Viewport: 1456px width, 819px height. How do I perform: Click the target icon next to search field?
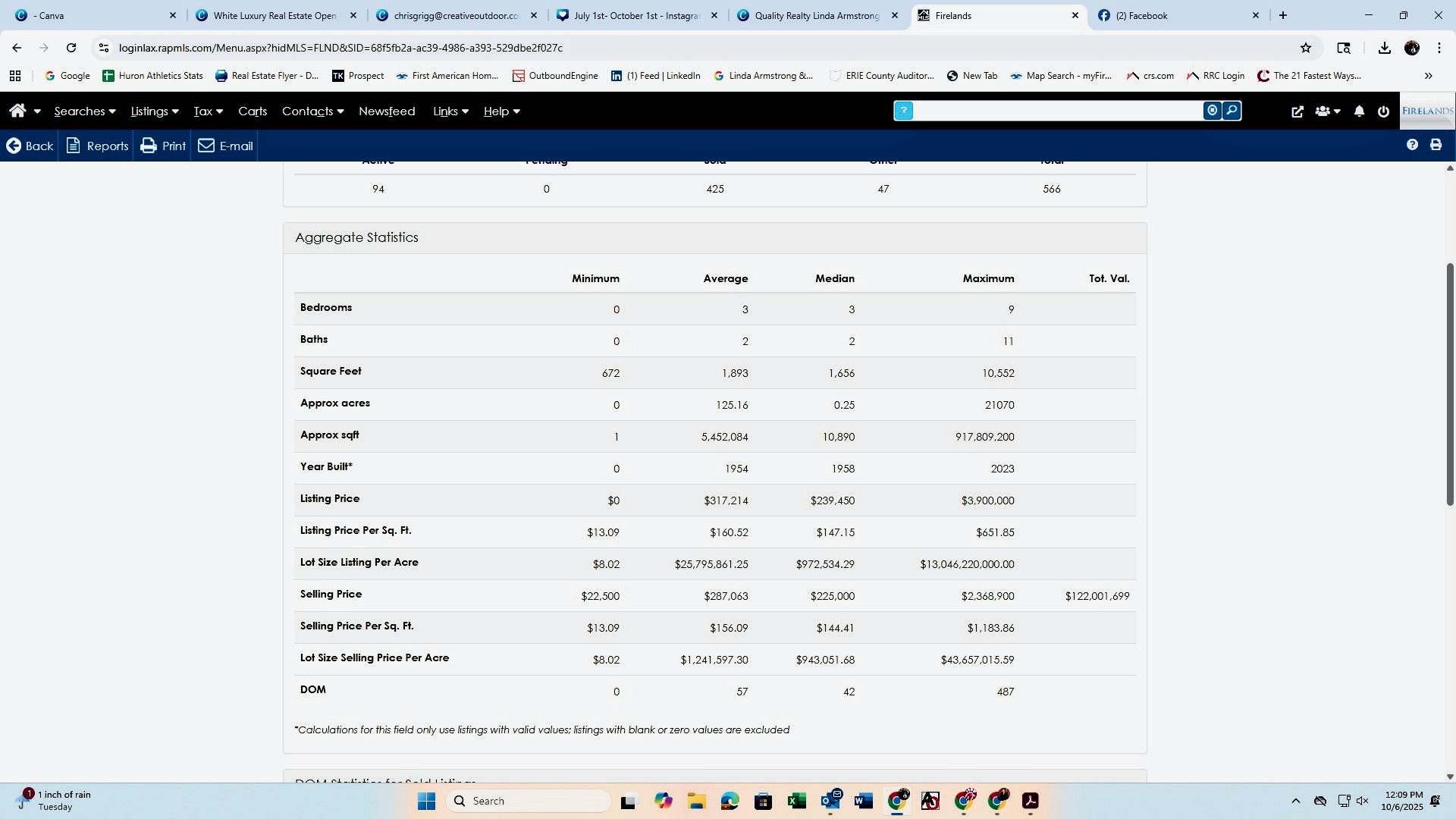coord(1212,111)
